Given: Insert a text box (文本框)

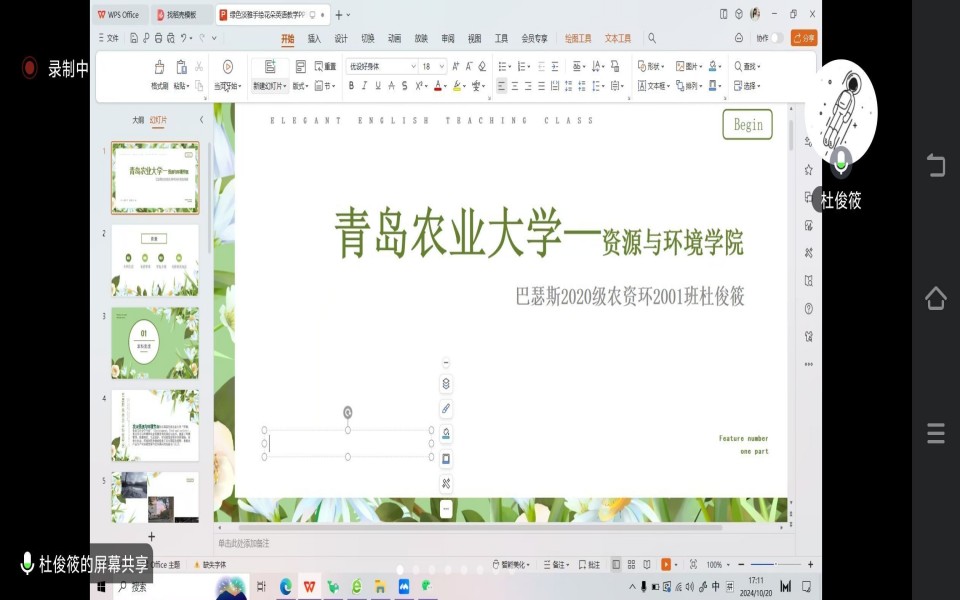Looking at the screenshot, I should 653,86.
